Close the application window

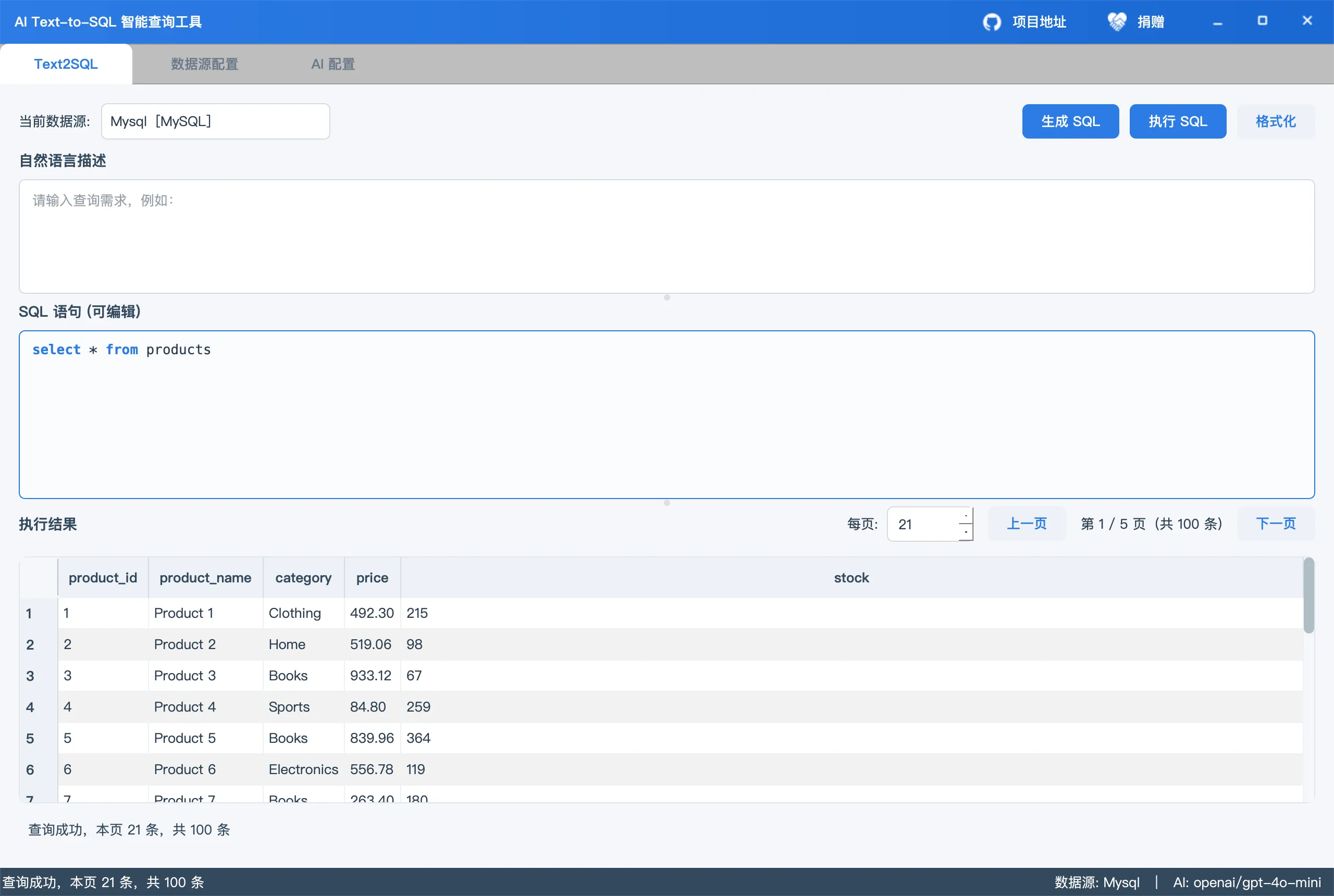pyautogui.click(x=1306, y=21)
